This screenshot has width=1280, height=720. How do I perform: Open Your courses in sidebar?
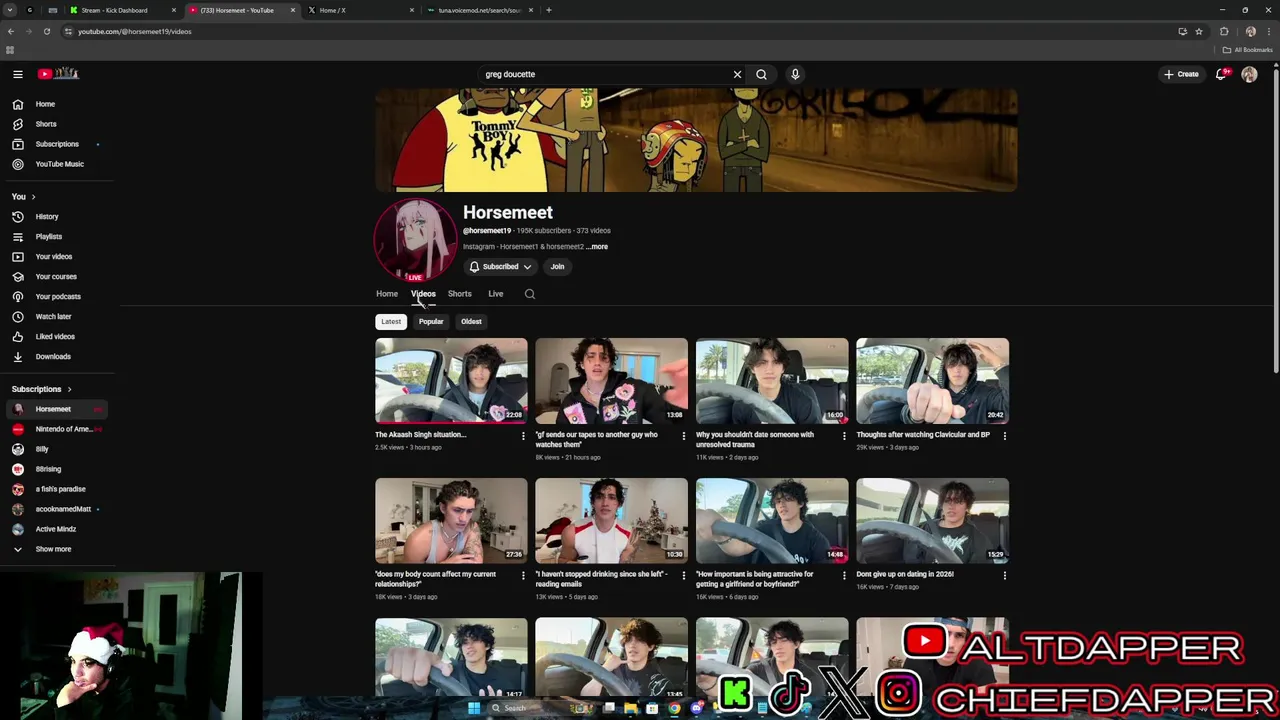click(58, 276)
